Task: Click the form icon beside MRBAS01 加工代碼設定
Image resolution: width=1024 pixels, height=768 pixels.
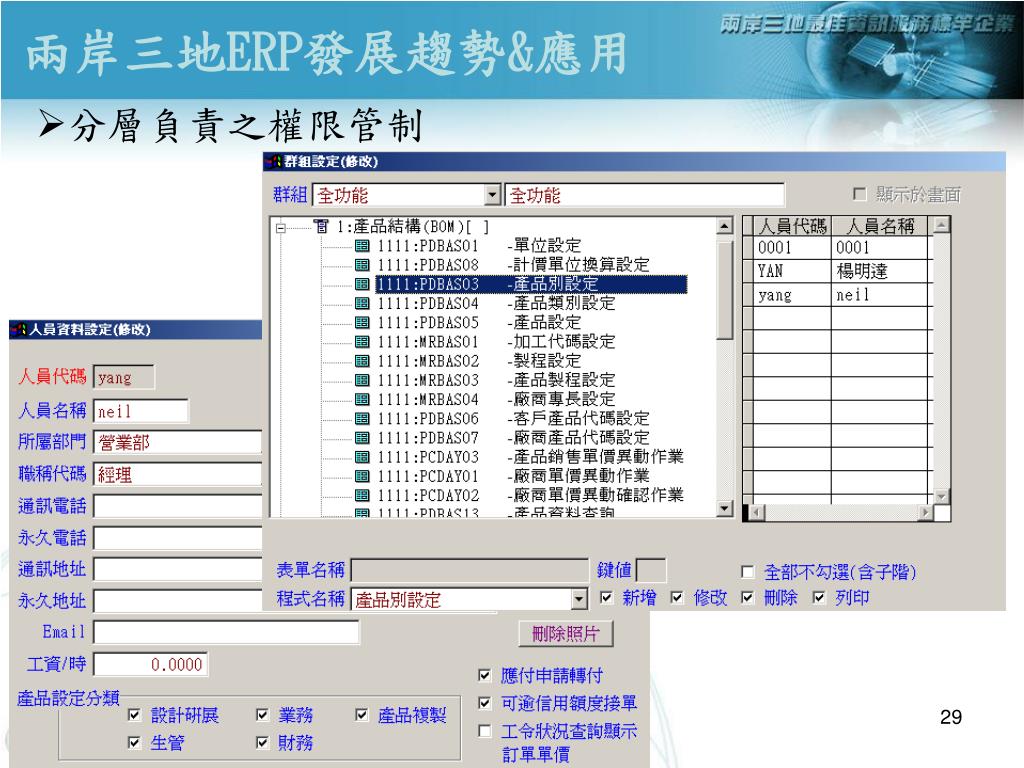Action: click(362, 342)
